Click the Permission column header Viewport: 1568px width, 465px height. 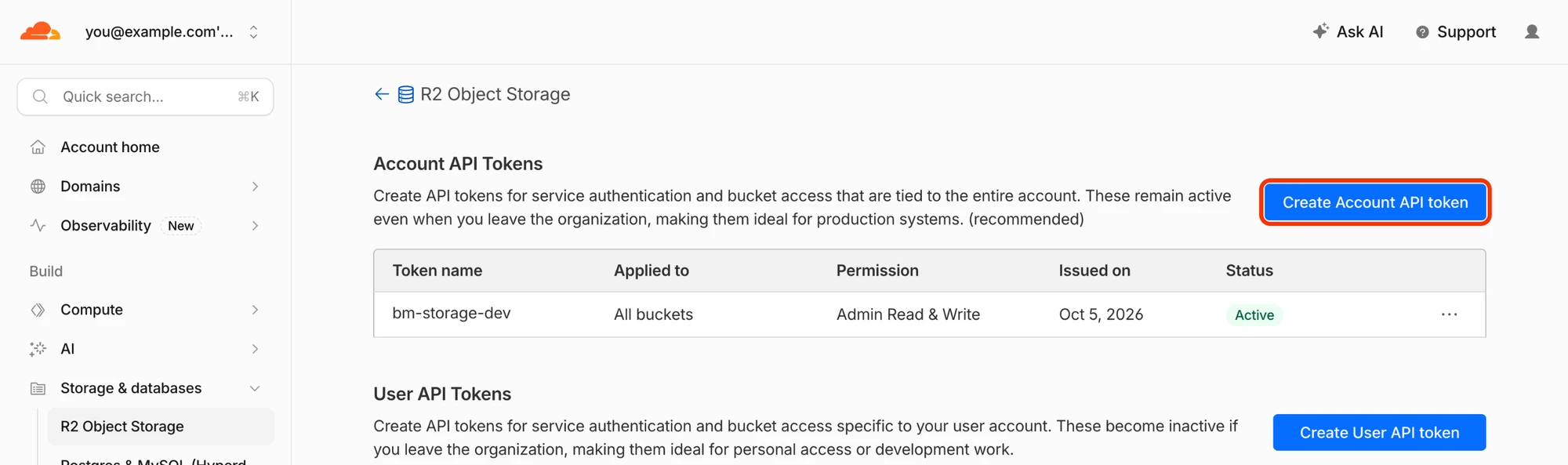[x=877, y=271]
